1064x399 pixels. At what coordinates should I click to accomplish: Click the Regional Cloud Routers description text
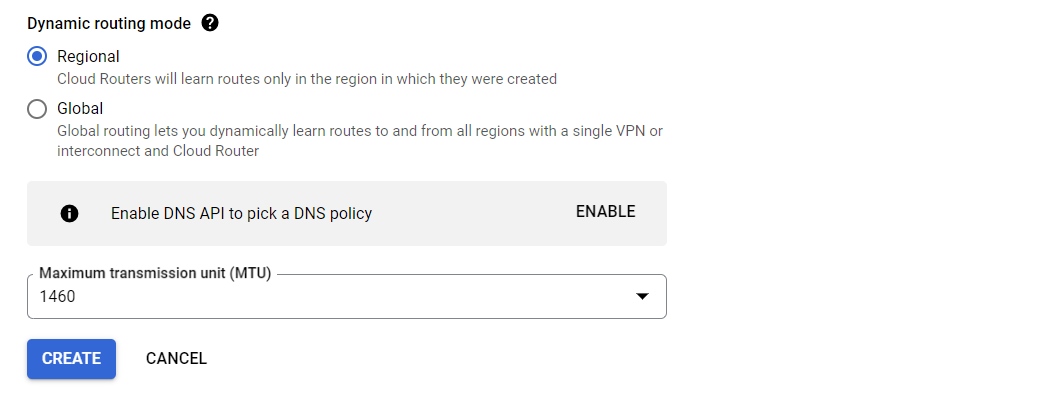tap(307, 79)
